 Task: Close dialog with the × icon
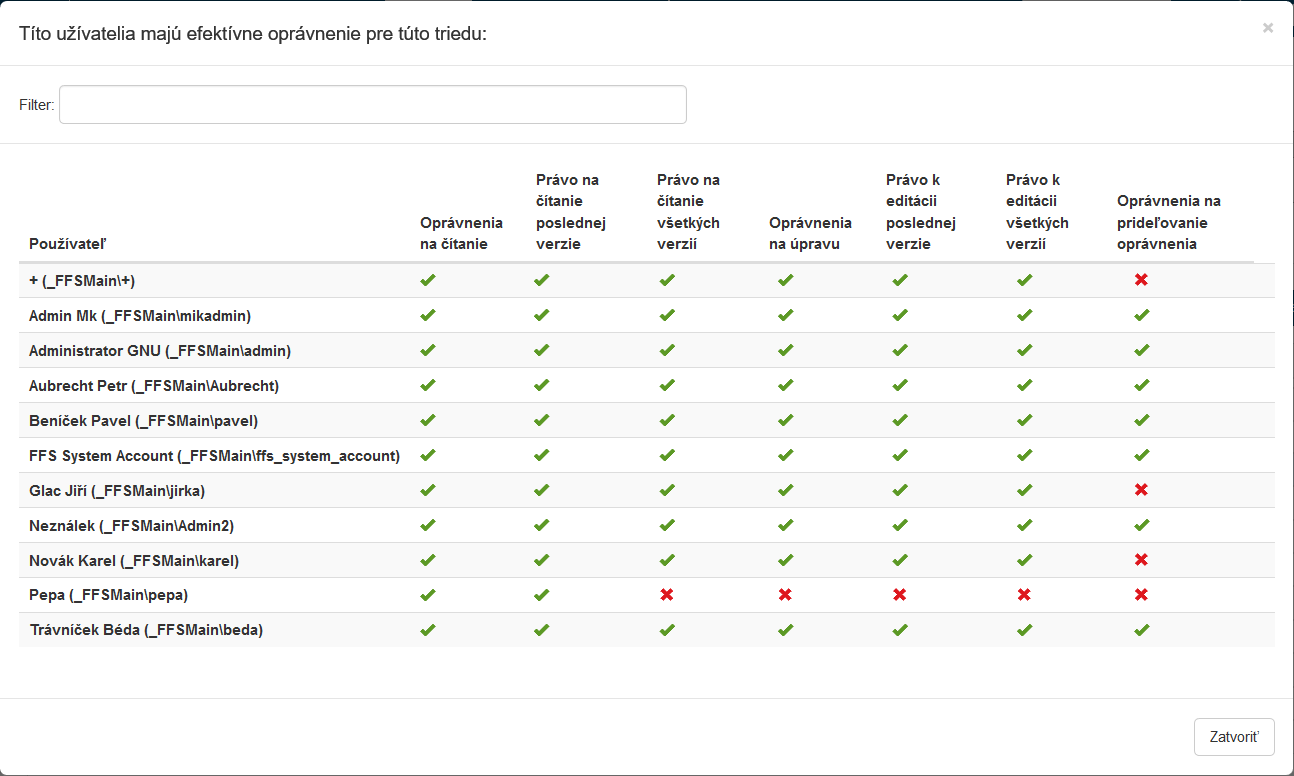(1267, 28)
